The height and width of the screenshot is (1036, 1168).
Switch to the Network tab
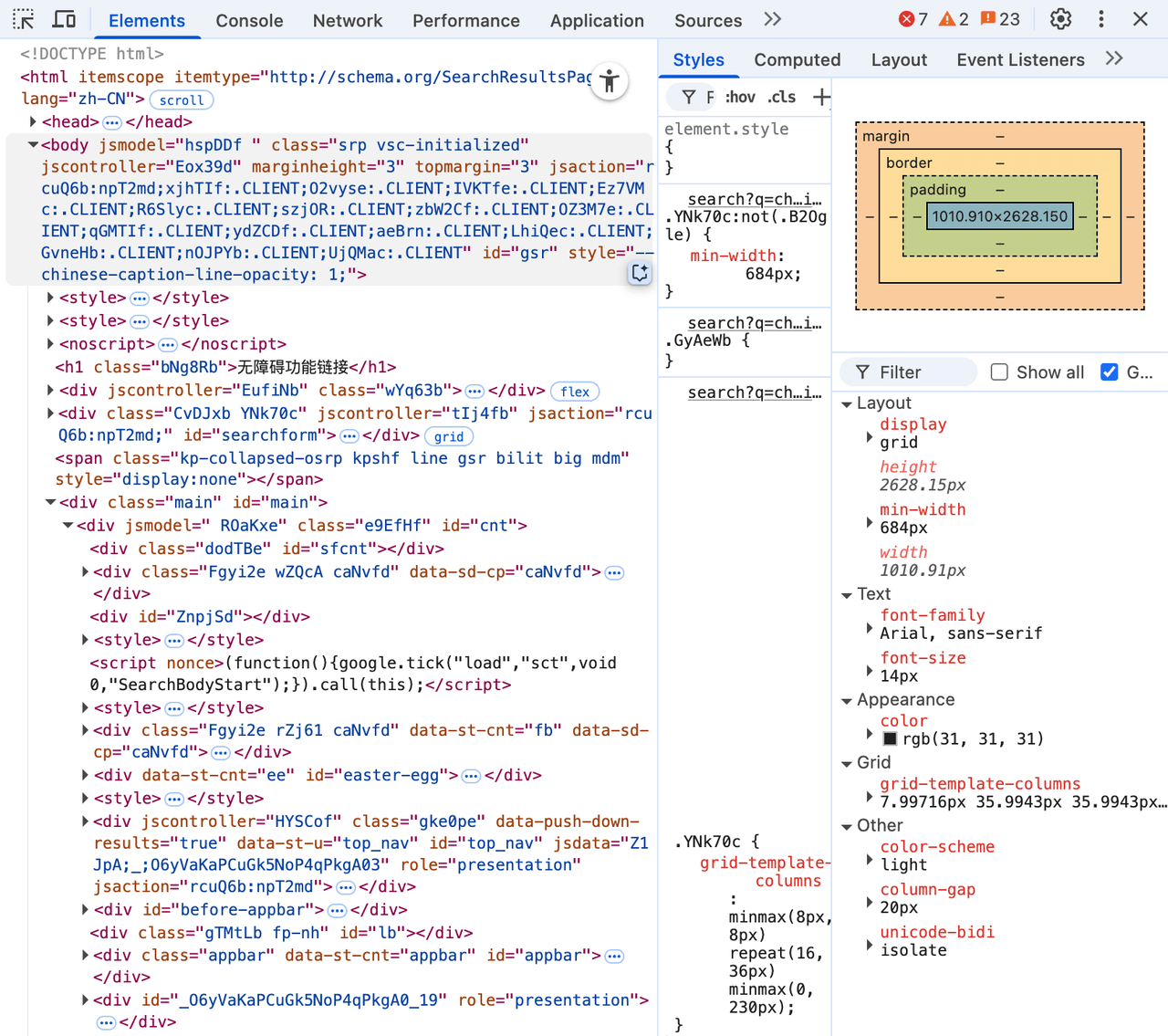(347, 20)
